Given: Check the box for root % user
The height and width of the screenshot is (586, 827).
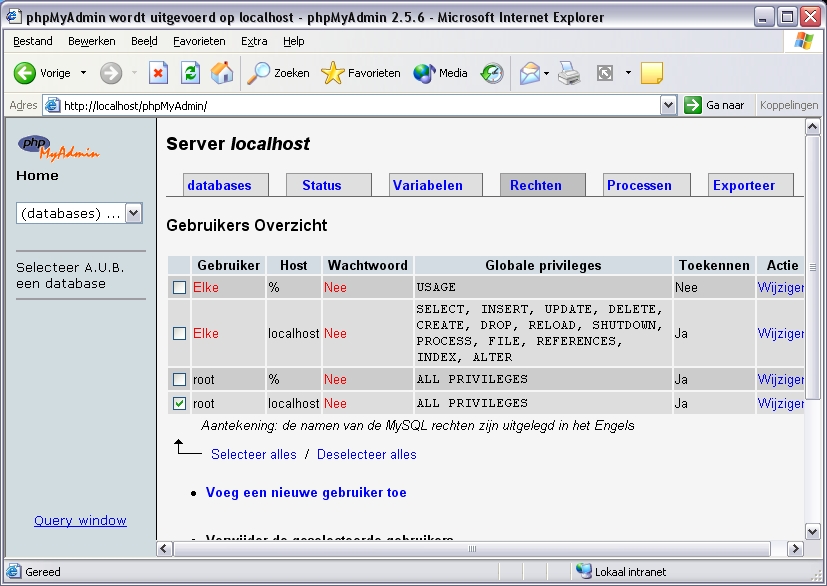Looking at the screenshot, I should click(x=179, y=379).
